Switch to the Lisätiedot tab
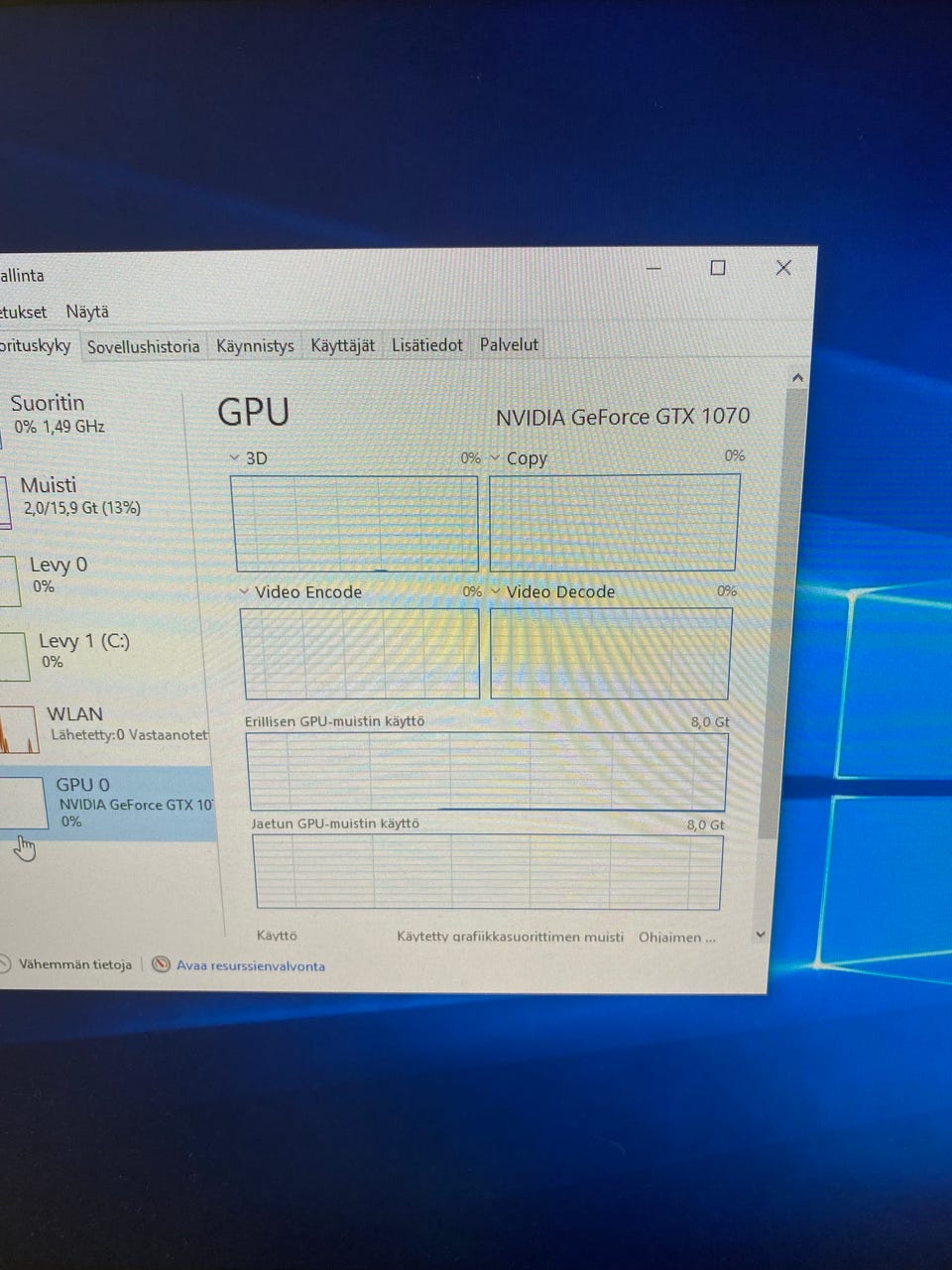The height and width of the screenshot is (1270, 952). 426,345
